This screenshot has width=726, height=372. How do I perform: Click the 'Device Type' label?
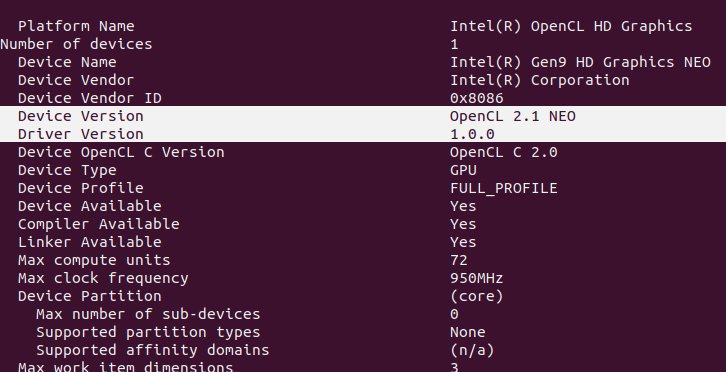click(x=67, y=170)
